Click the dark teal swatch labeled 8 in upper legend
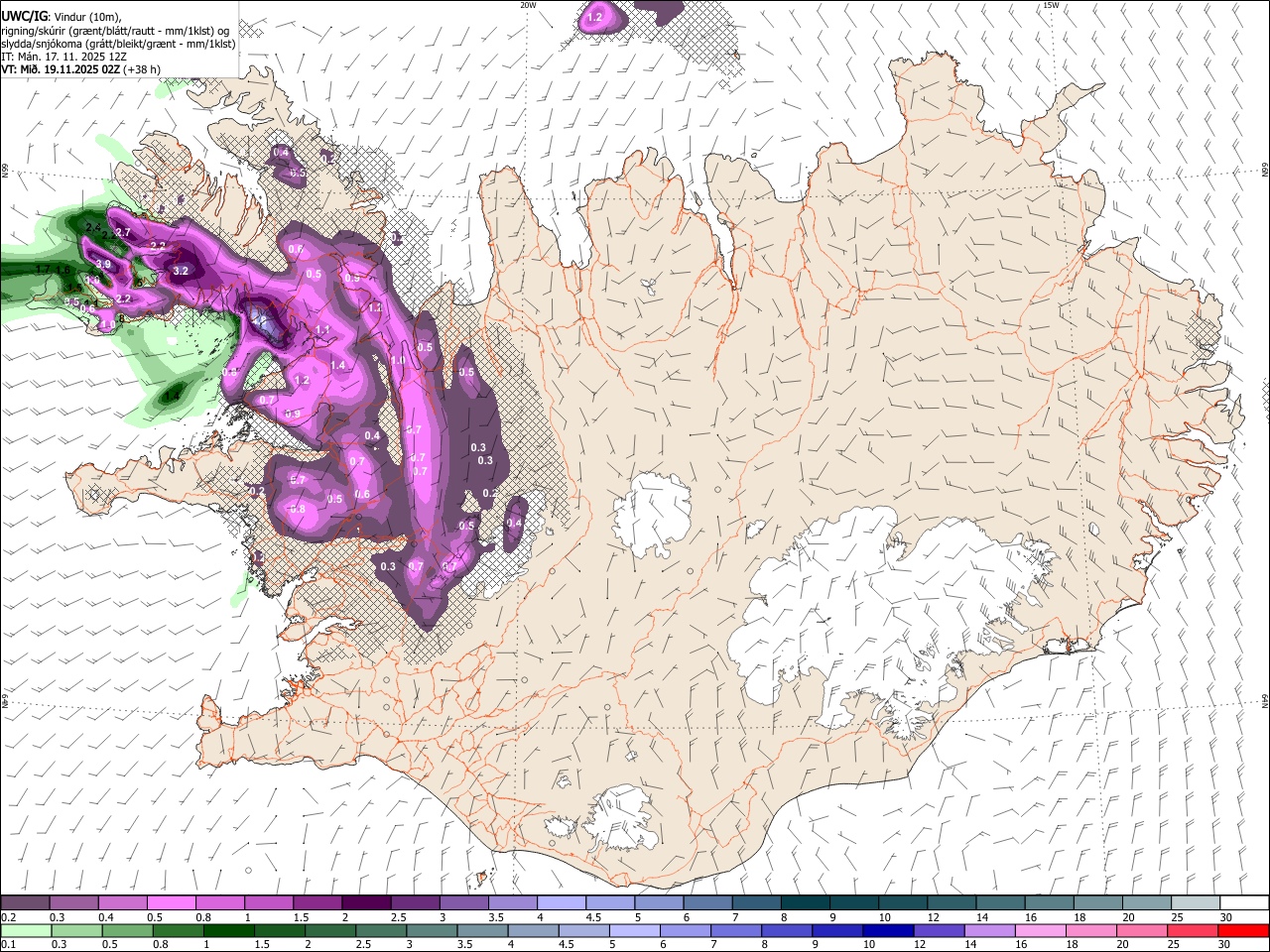The height and width of the screenshot is (952, 1270). point(805,903)
